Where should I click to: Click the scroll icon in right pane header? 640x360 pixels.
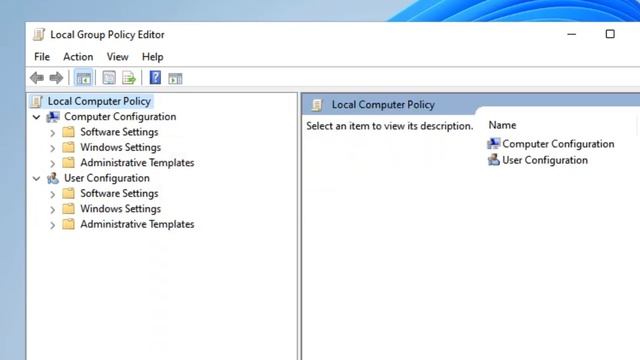click(317, 105)
